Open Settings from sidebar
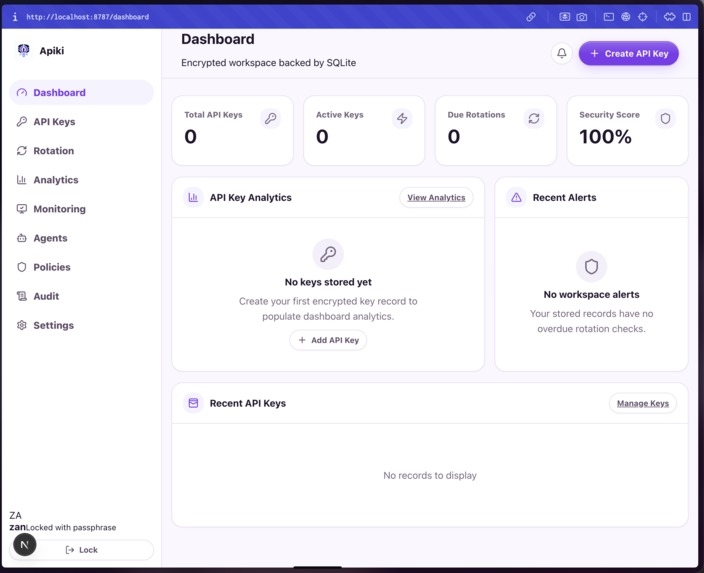 point(81,326)
